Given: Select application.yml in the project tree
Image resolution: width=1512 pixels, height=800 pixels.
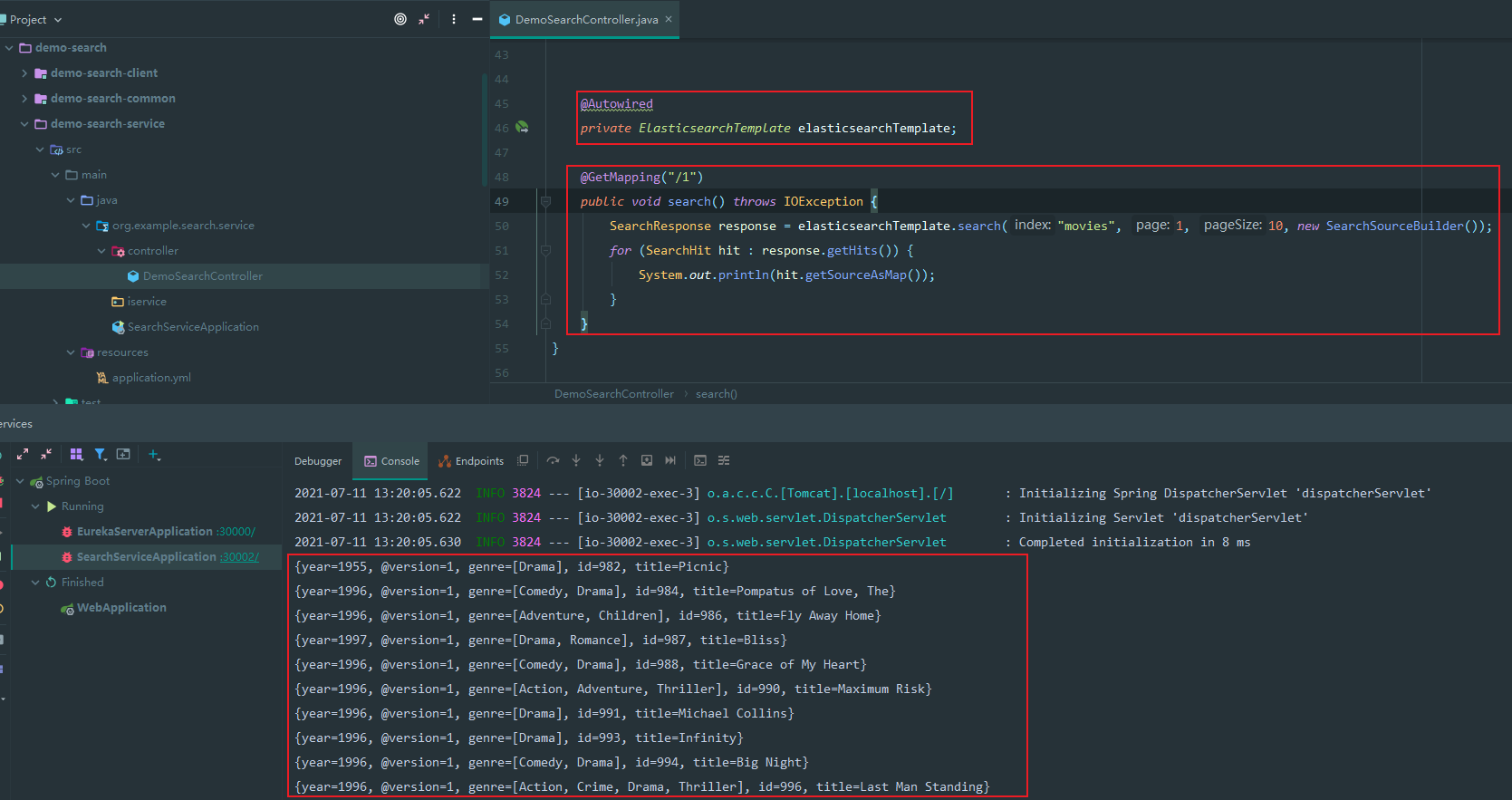Looking at the screenshot, I should click(x=151, y=378).
